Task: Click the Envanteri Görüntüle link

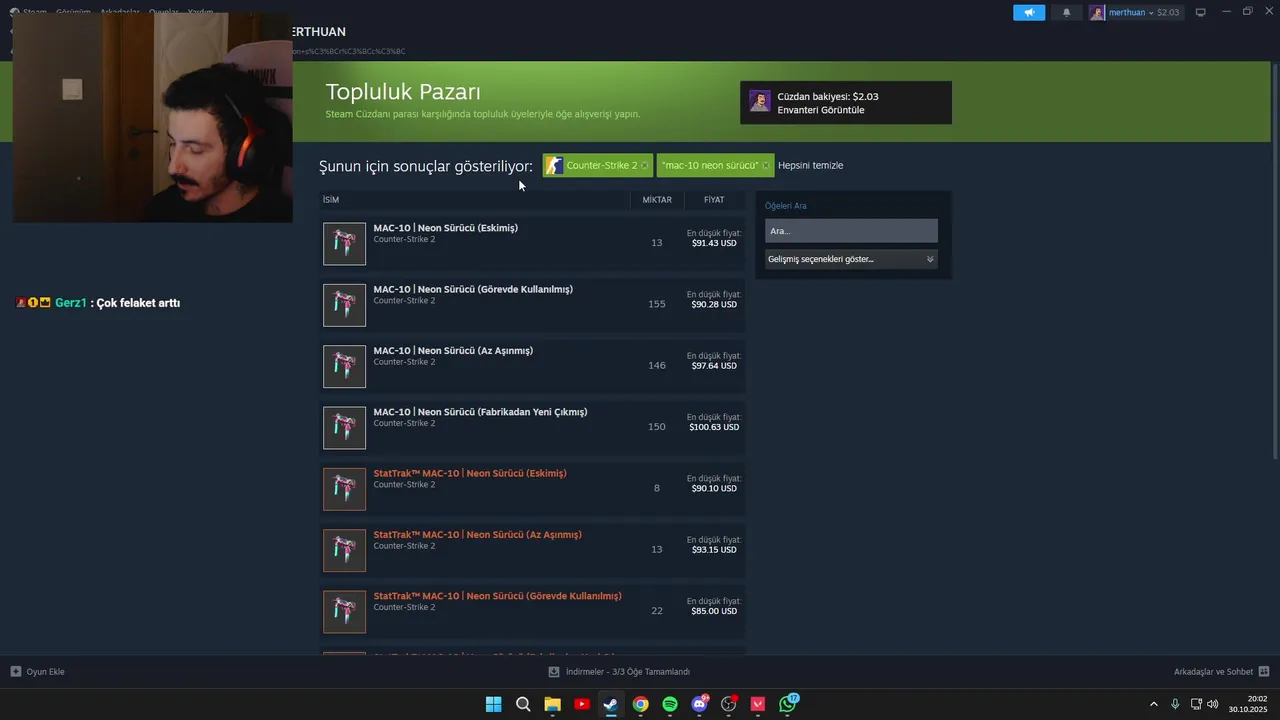Action: point(820,110)
